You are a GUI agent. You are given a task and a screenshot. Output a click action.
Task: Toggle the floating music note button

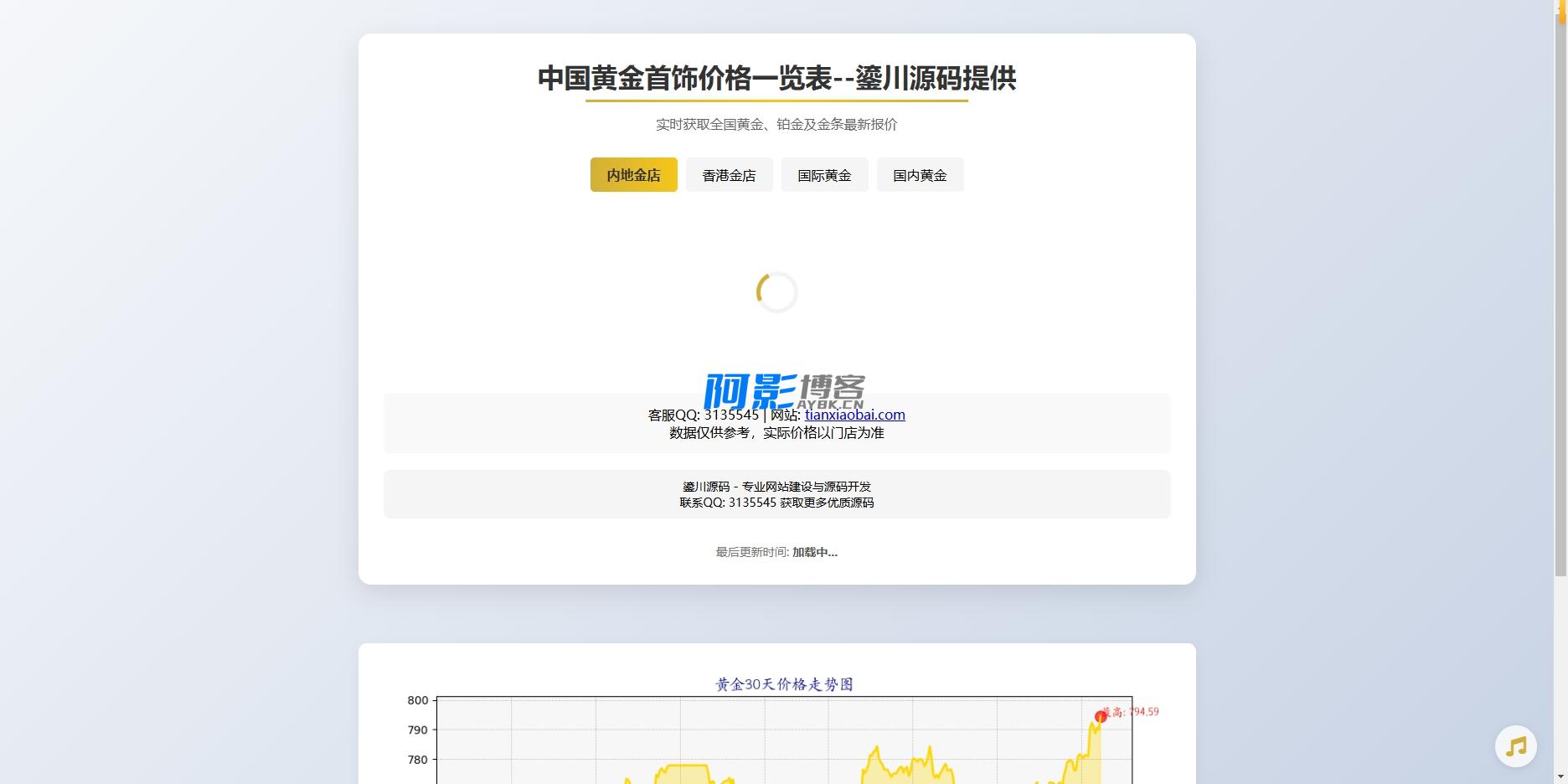click(x=1515, y=745)
